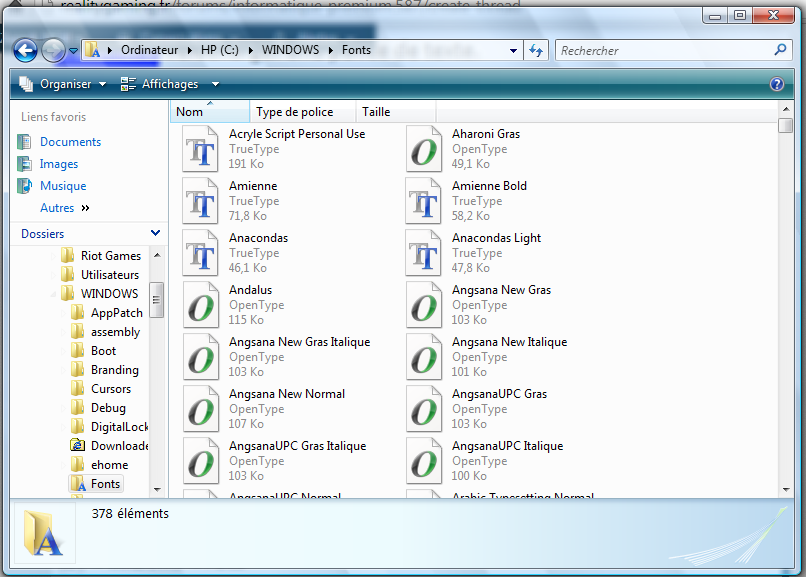
Task: Select the Amienne TrueType font icon
Action: coord(201,201)
